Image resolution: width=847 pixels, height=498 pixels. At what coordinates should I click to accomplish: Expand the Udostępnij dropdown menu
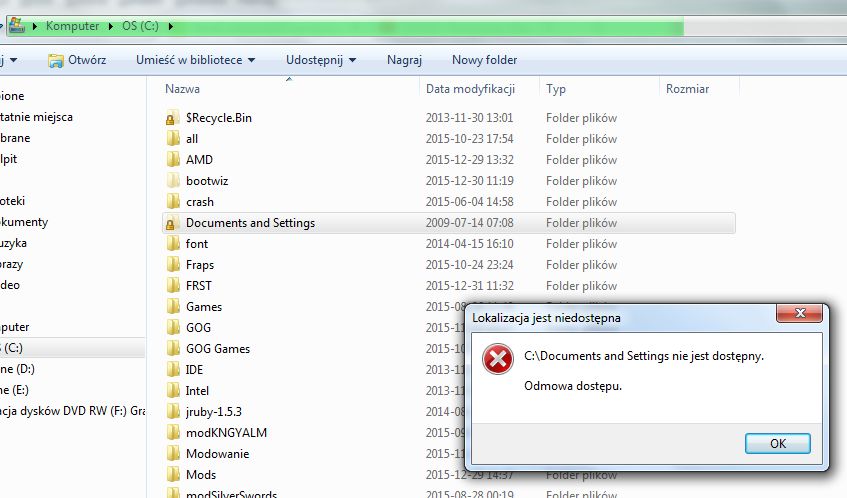(321, 60)
